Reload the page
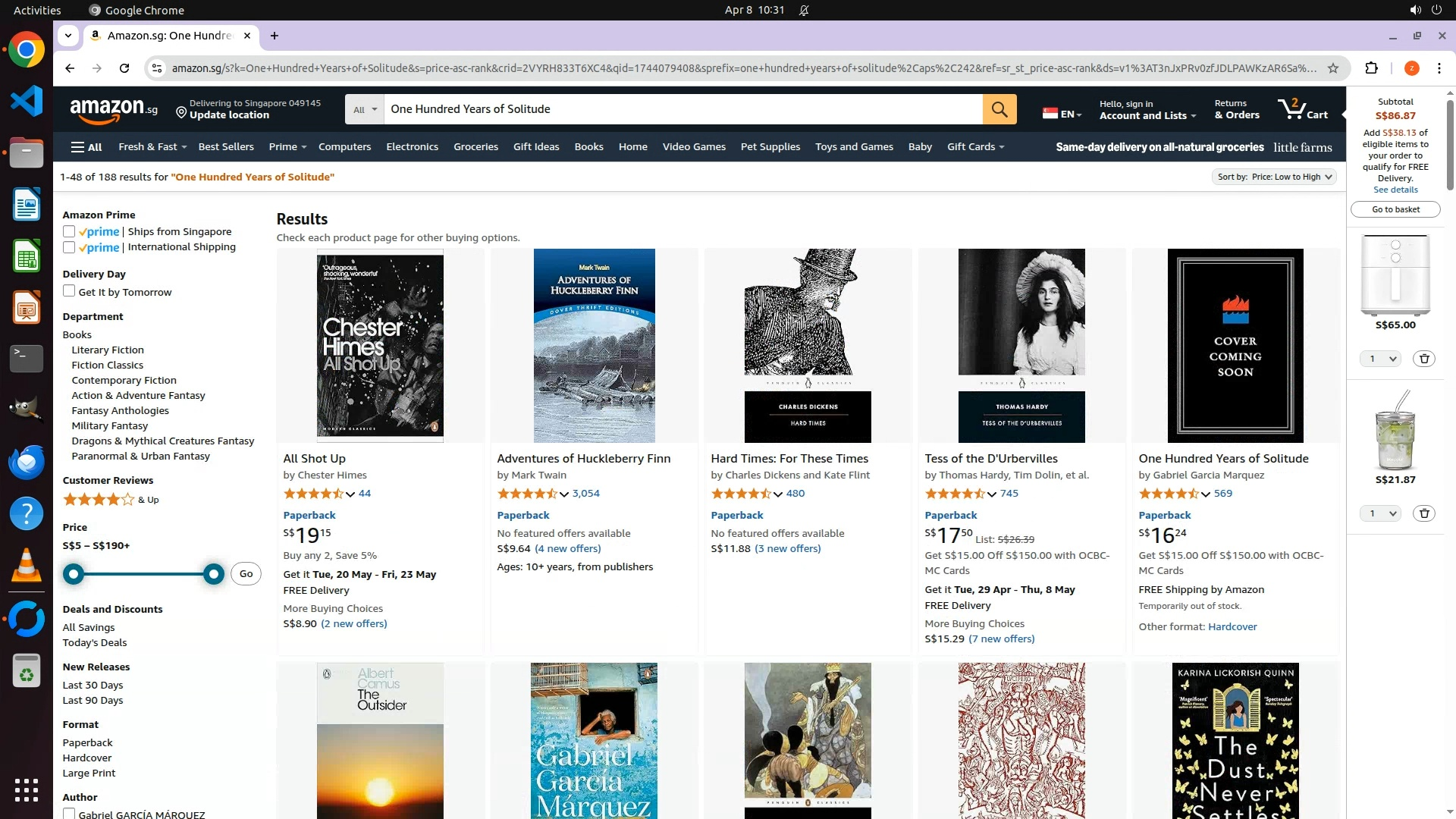 [124, 68]
